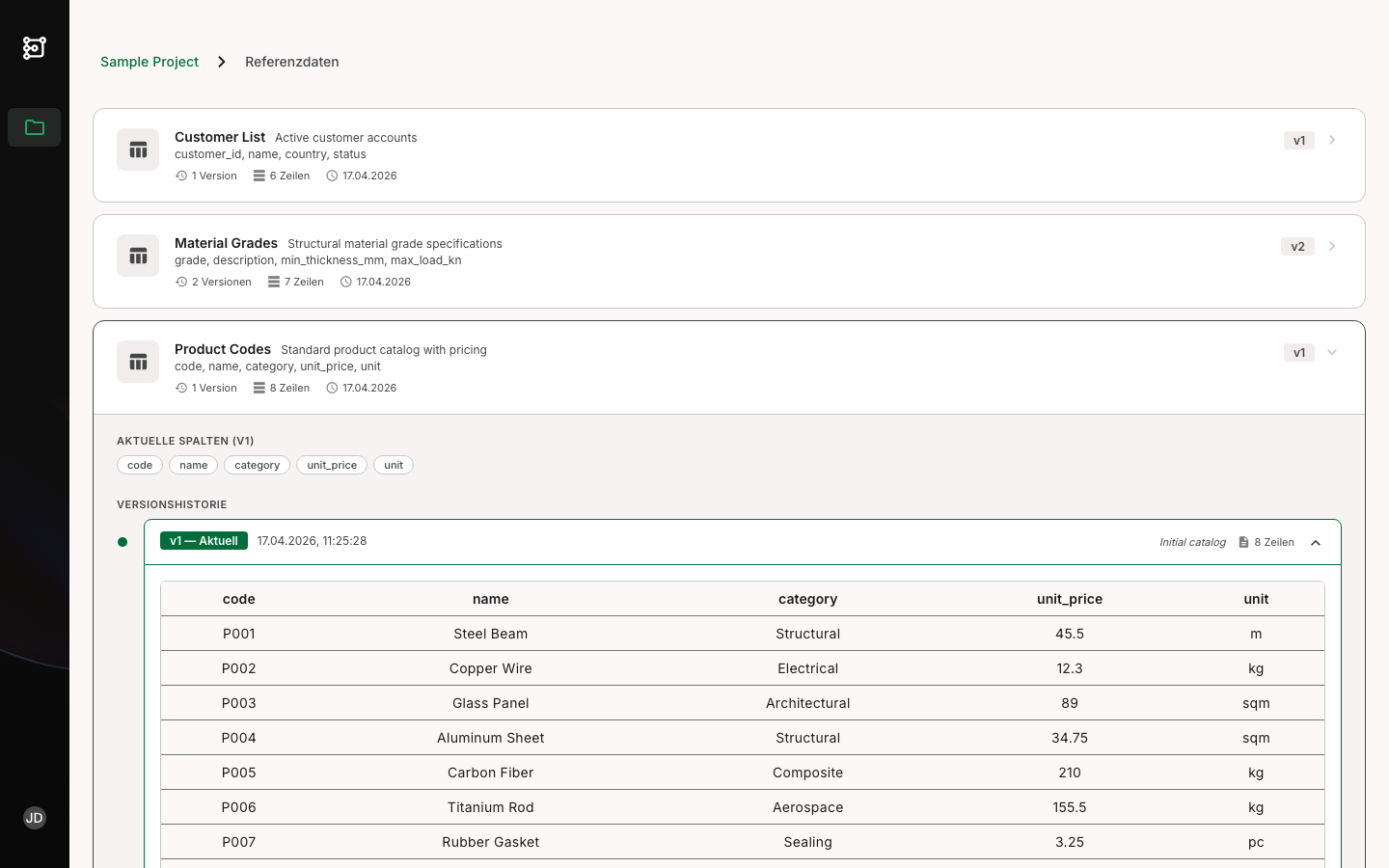Click the Product Codes table icon
The height and width of the screenshot is (868, 1389).
click(x=138, y=362)
